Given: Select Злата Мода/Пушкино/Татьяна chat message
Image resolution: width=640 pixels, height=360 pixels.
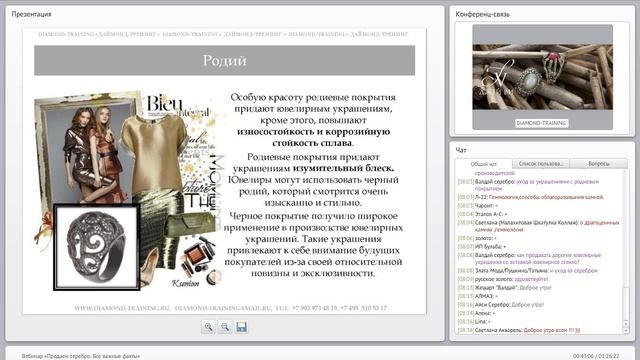Looking at the screenshot, I should 527,271.
